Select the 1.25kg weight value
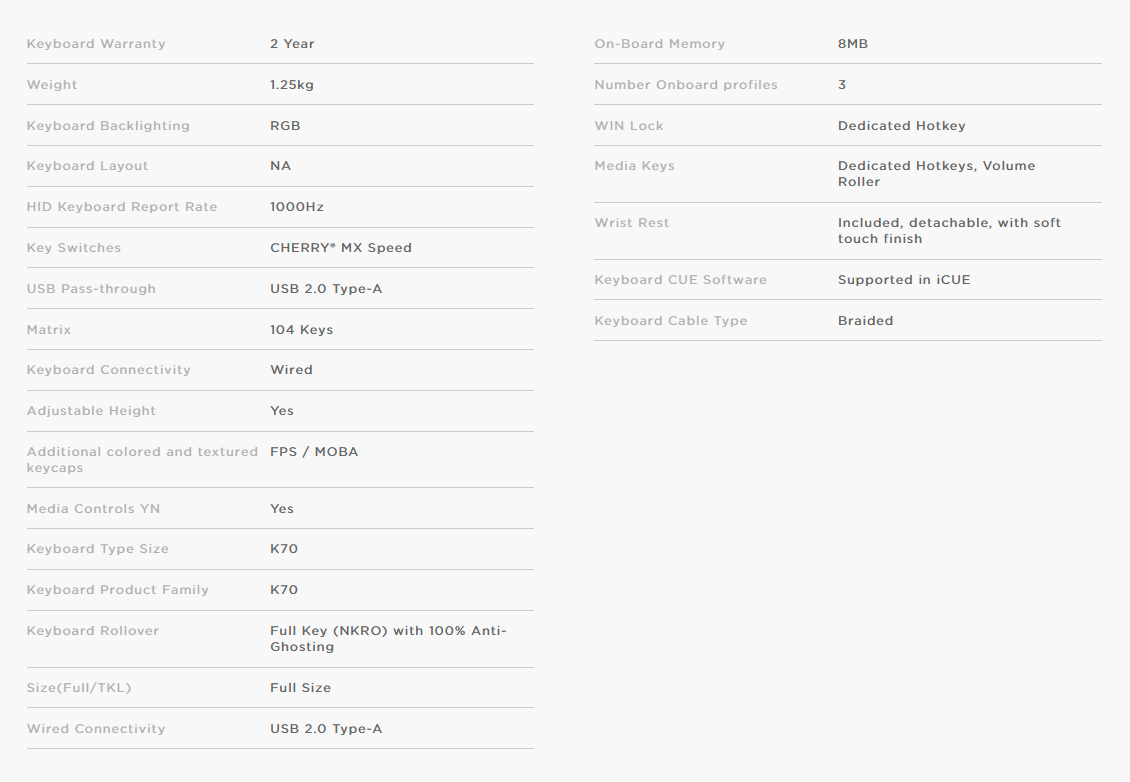1130x782 pixels. (x=292, y=85)
